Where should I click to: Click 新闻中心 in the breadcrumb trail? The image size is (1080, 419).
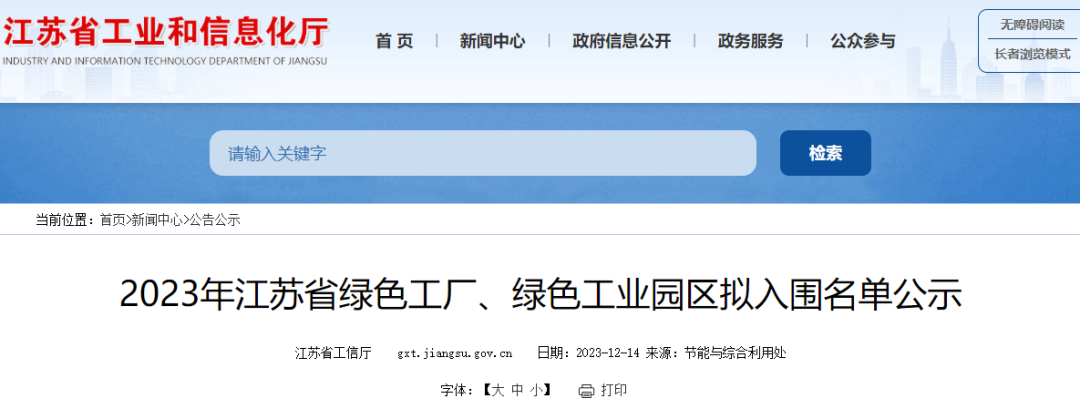click(x=156, y=220)
